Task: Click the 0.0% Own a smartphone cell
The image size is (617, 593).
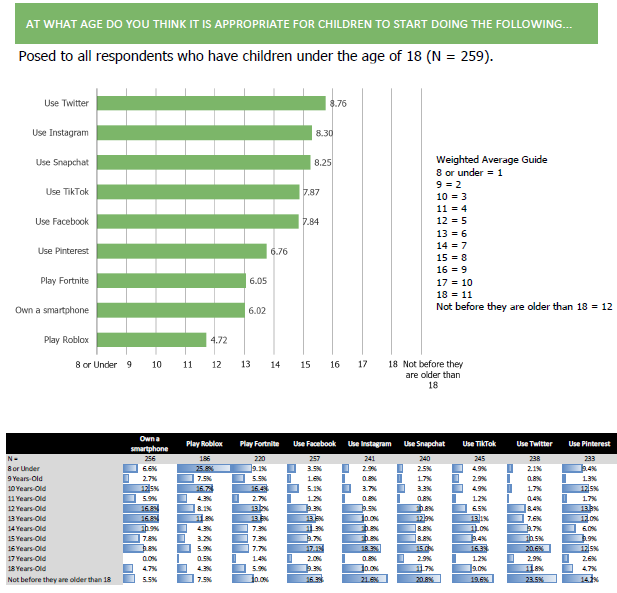Action: pos(150,559)
